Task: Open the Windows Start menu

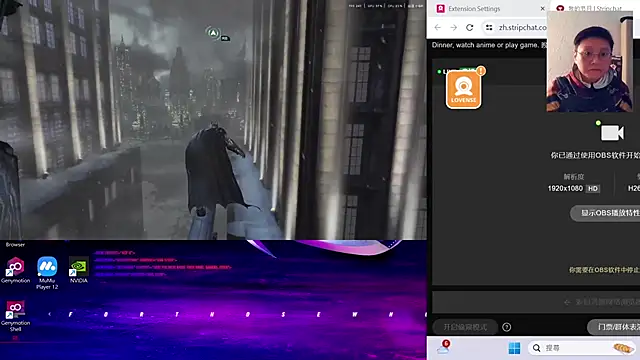Action: click(x=514, y=348)
